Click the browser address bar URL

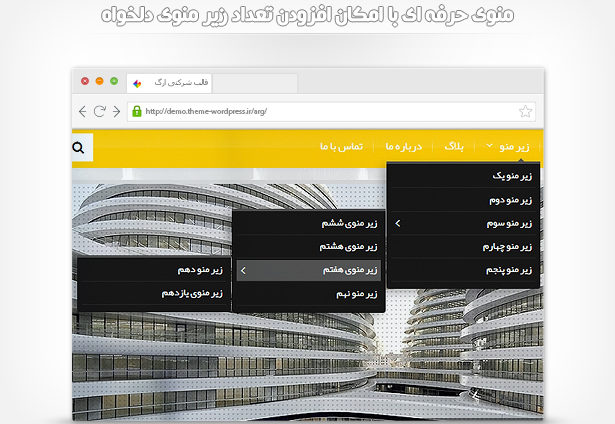pos(207,111)
